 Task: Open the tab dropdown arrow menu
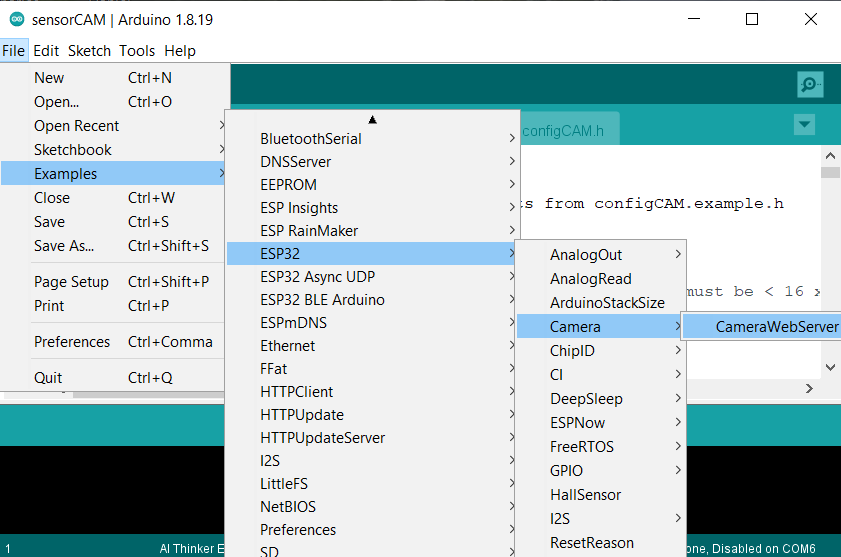(x=804, y=124)
